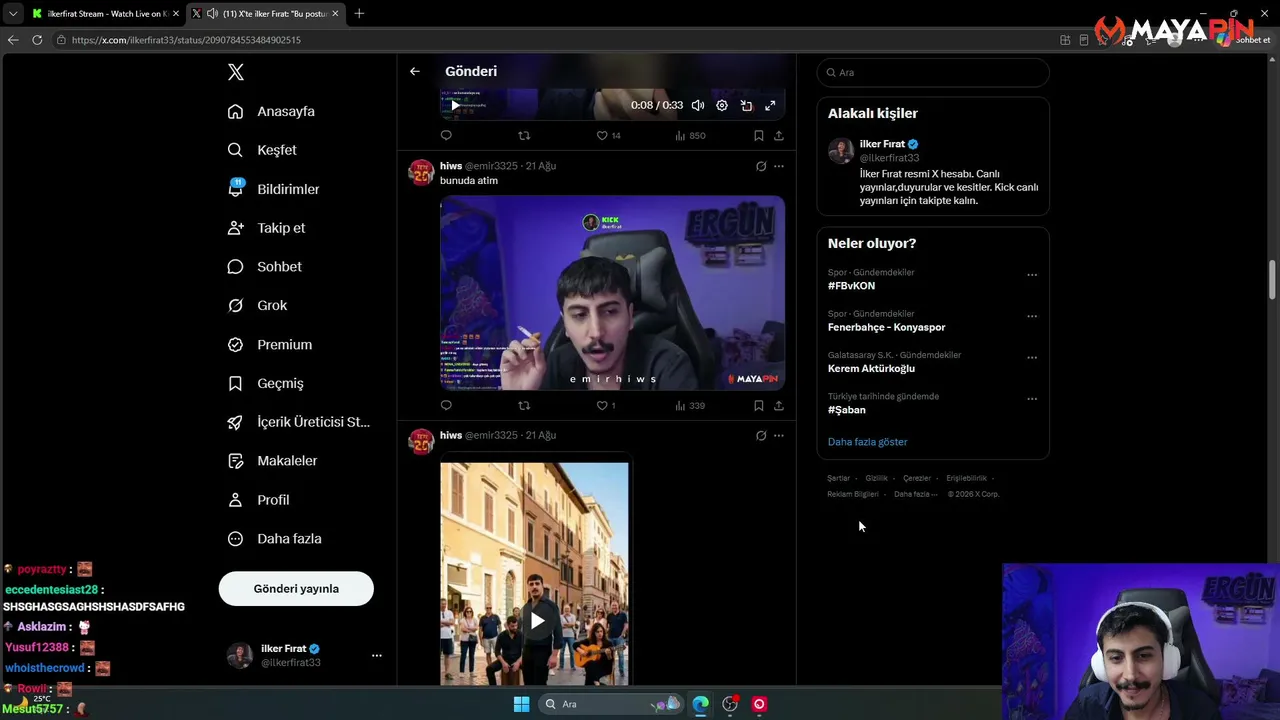Go to Anasayfa in the sidebar

point(271,111)
